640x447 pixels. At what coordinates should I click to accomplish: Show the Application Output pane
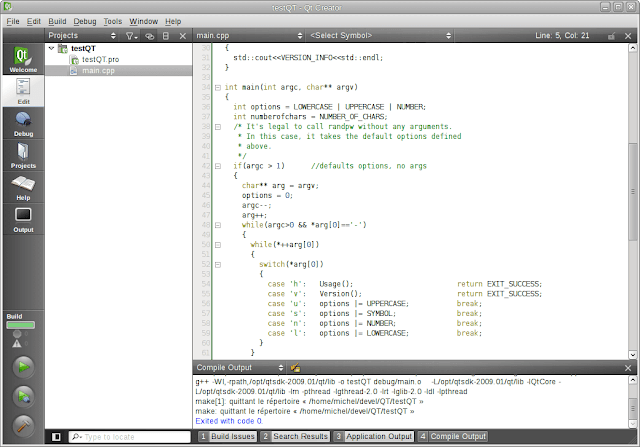pos(374,437)
